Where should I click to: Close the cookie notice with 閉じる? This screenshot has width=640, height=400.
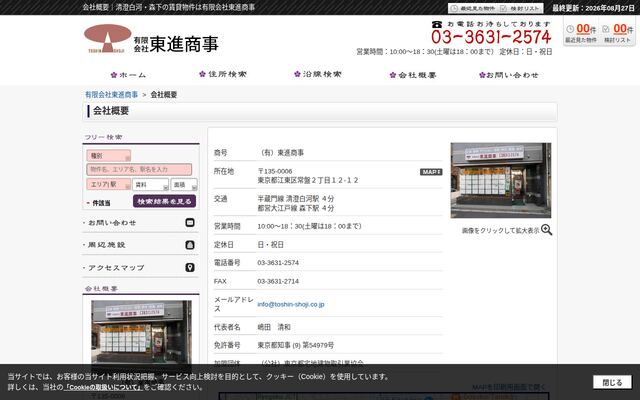(612, 382)
